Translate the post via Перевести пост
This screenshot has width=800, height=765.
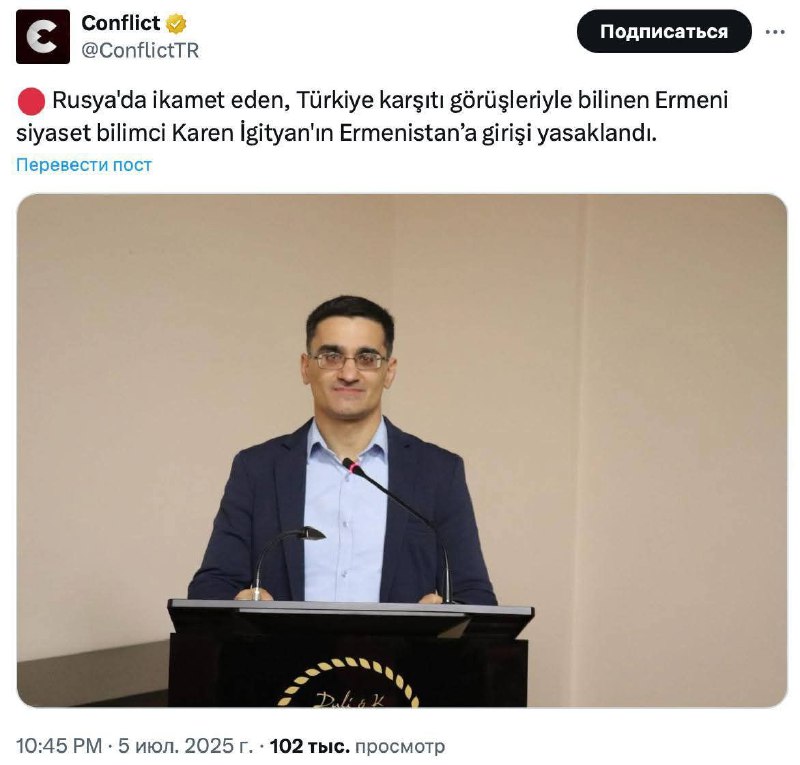[84, 165]
